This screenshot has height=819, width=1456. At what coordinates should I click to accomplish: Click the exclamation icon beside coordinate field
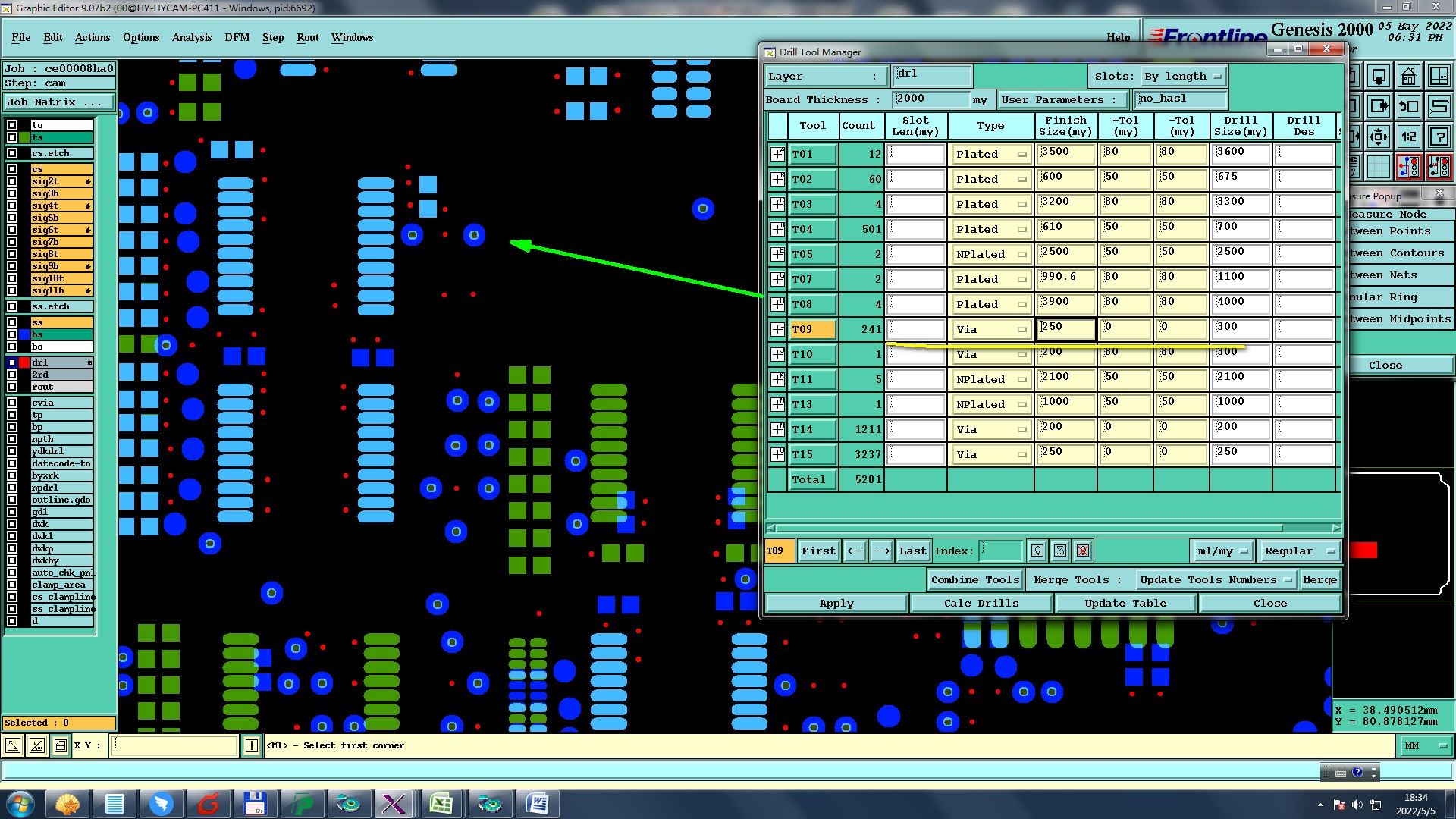coord(252,746)
